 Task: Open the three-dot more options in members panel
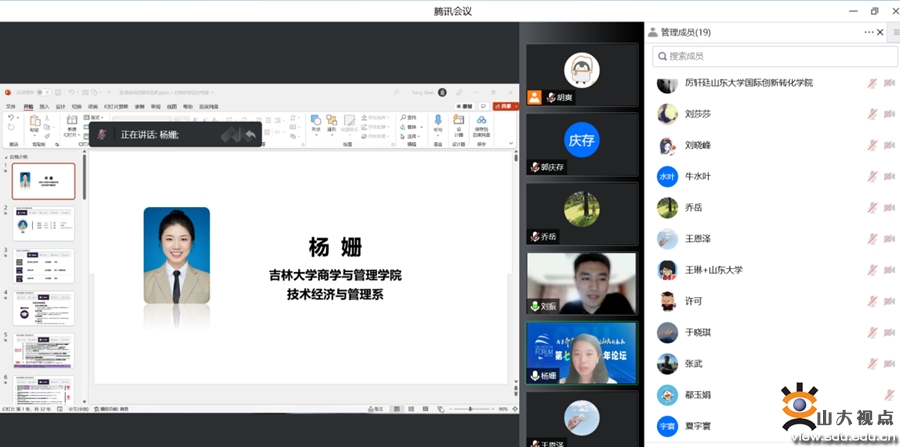tap(869, 33)
